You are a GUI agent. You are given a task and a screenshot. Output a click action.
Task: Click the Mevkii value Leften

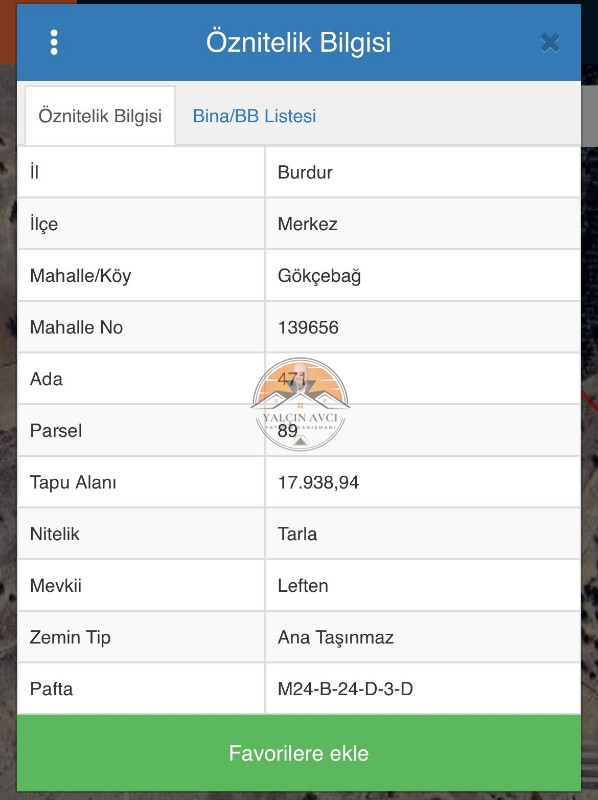[303, 586]
